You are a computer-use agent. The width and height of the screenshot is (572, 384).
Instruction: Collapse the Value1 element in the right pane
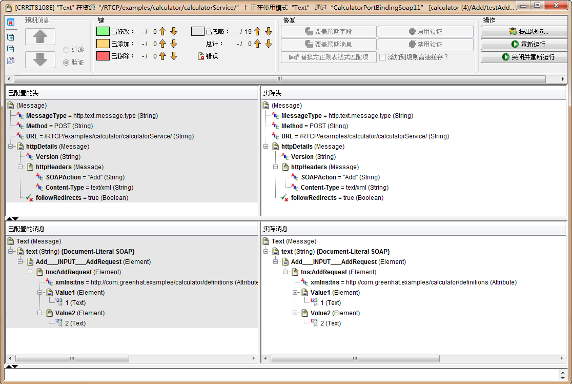click(295, 292)
